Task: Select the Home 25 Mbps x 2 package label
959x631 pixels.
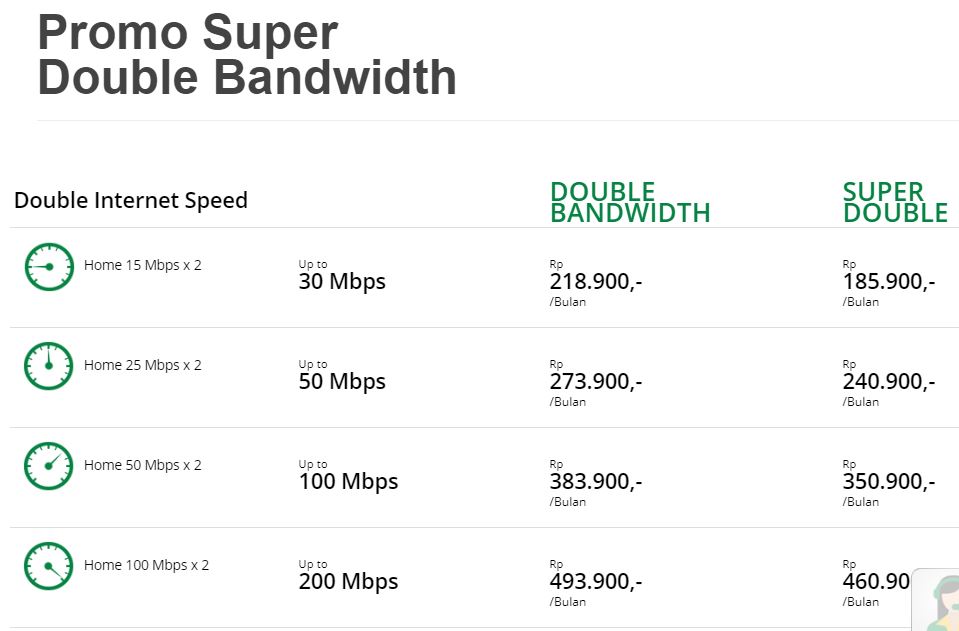Action: [143, 365]
